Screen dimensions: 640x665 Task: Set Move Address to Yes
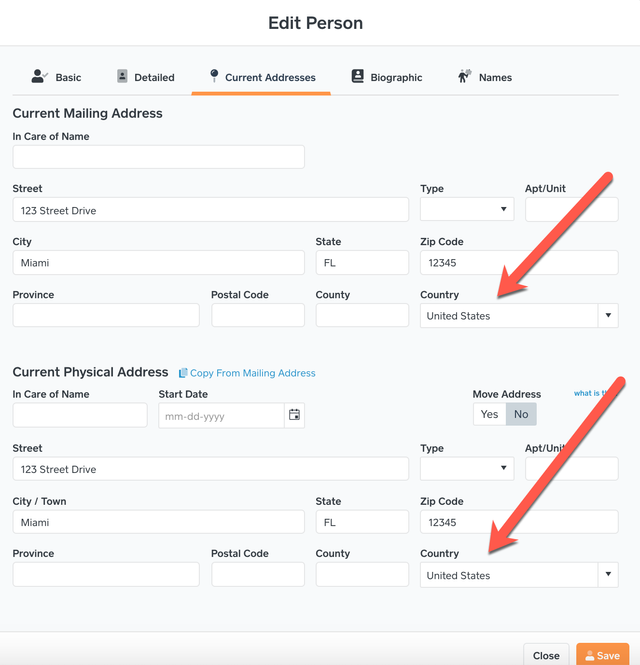point(489,414)
